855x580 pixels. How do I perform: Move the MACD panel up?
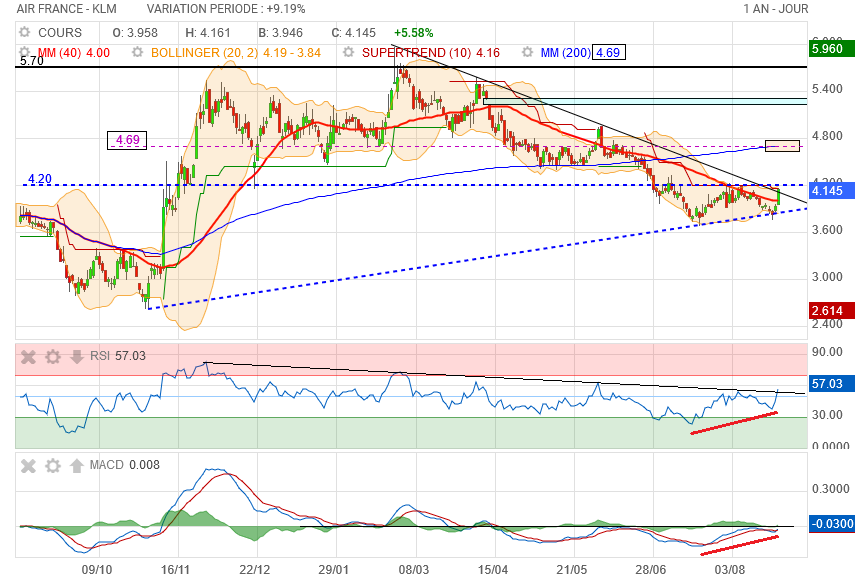[76, 466]
